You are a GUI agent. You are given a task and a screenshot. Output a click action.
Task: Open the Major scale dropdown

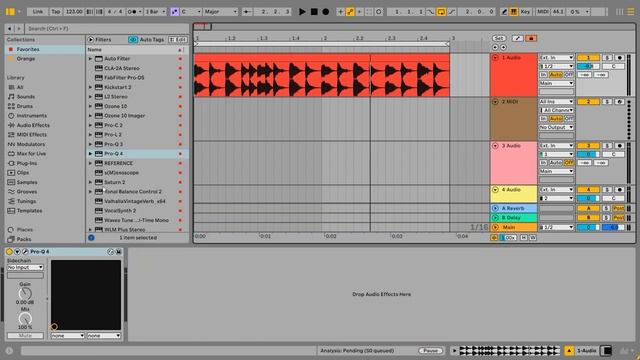(x=220, y=12)
